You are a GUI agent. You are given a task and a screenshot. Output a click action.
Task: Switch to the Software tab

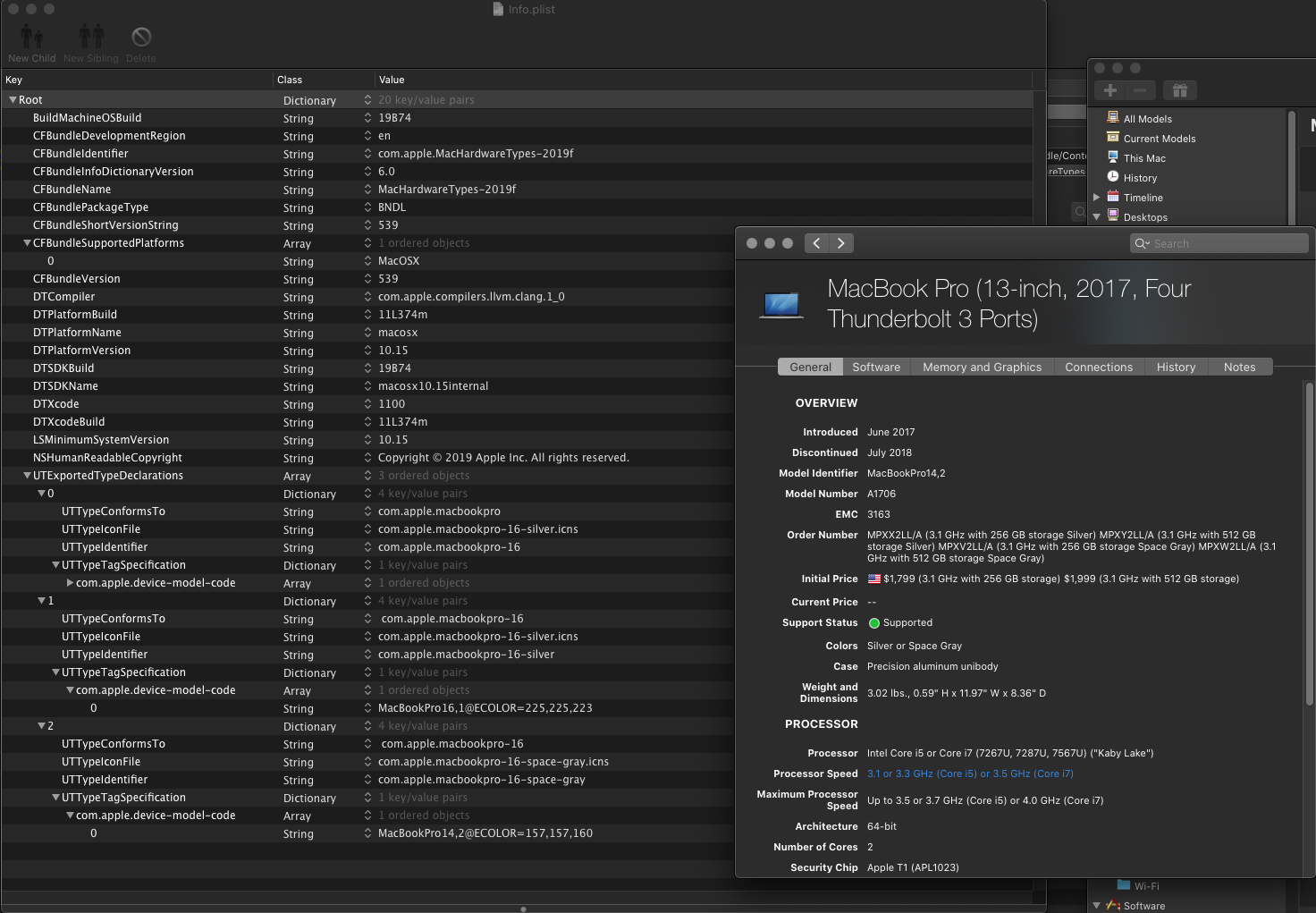pos(876,368)
